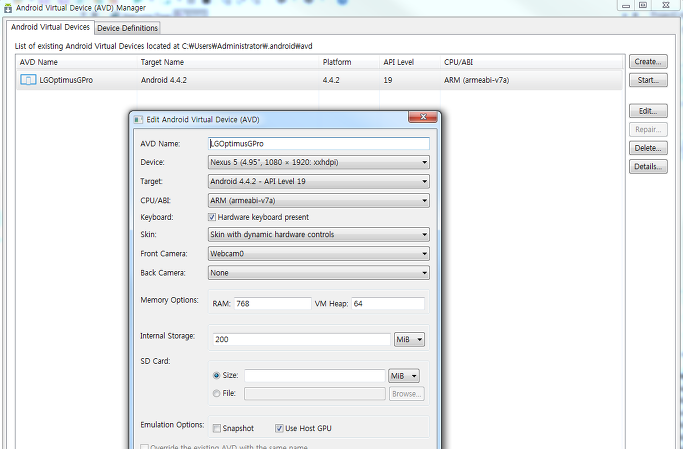The width and height of the screenshot is (683, 449).
Task: Click the Details... button
Action: pos(648,166)
